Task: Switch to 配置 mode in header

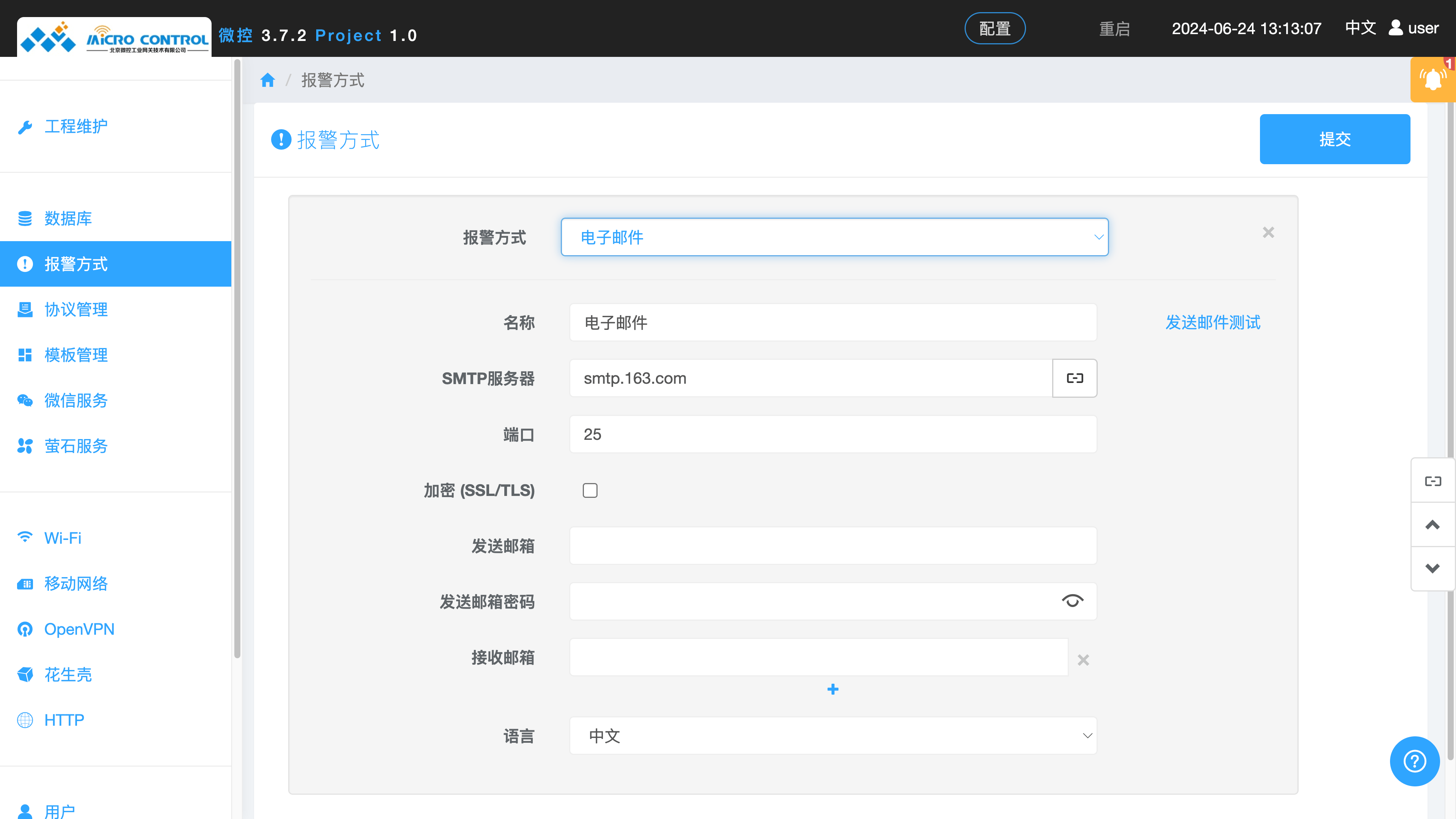Action: [x=994, y=28]
